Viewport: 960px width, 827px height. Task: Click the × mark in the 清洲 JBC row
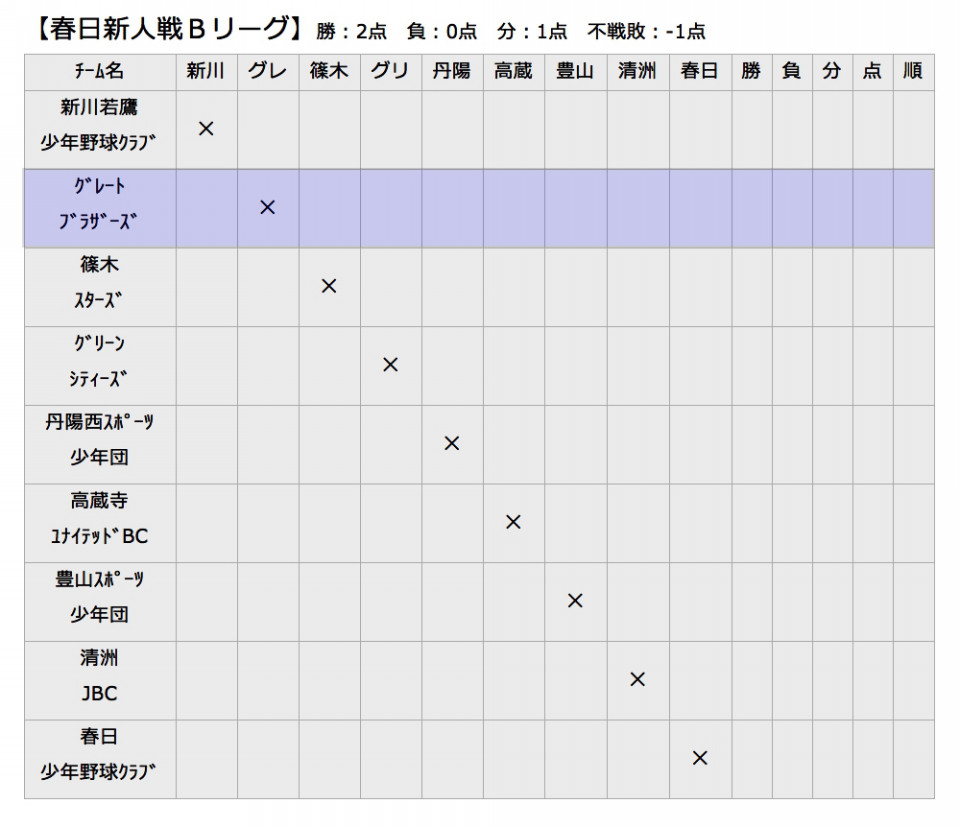[637, 679]
